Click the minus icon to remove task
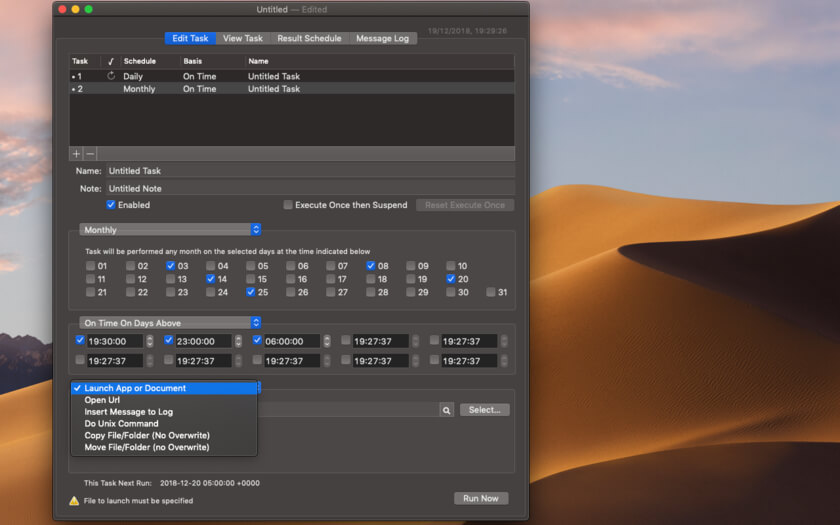 pyautogui.click(x=90, y=154)
